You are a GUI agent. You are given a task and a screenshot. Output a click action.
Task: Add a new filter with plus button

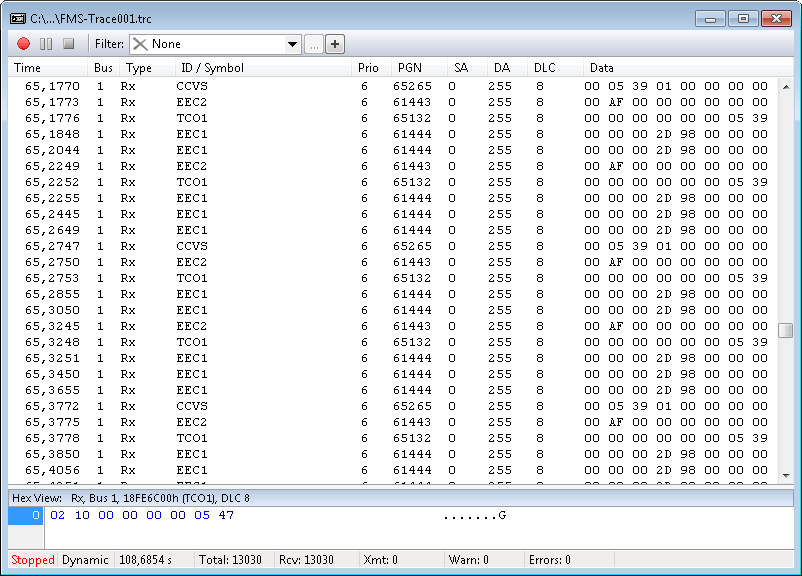click(x=335, y=44)
